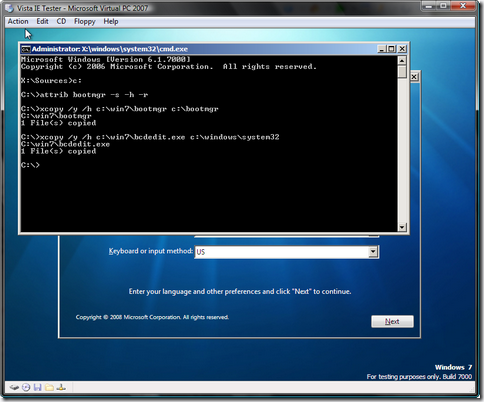Click the cmd scrollbar down arrow
484x402 pixels.
tap(402, 227)
